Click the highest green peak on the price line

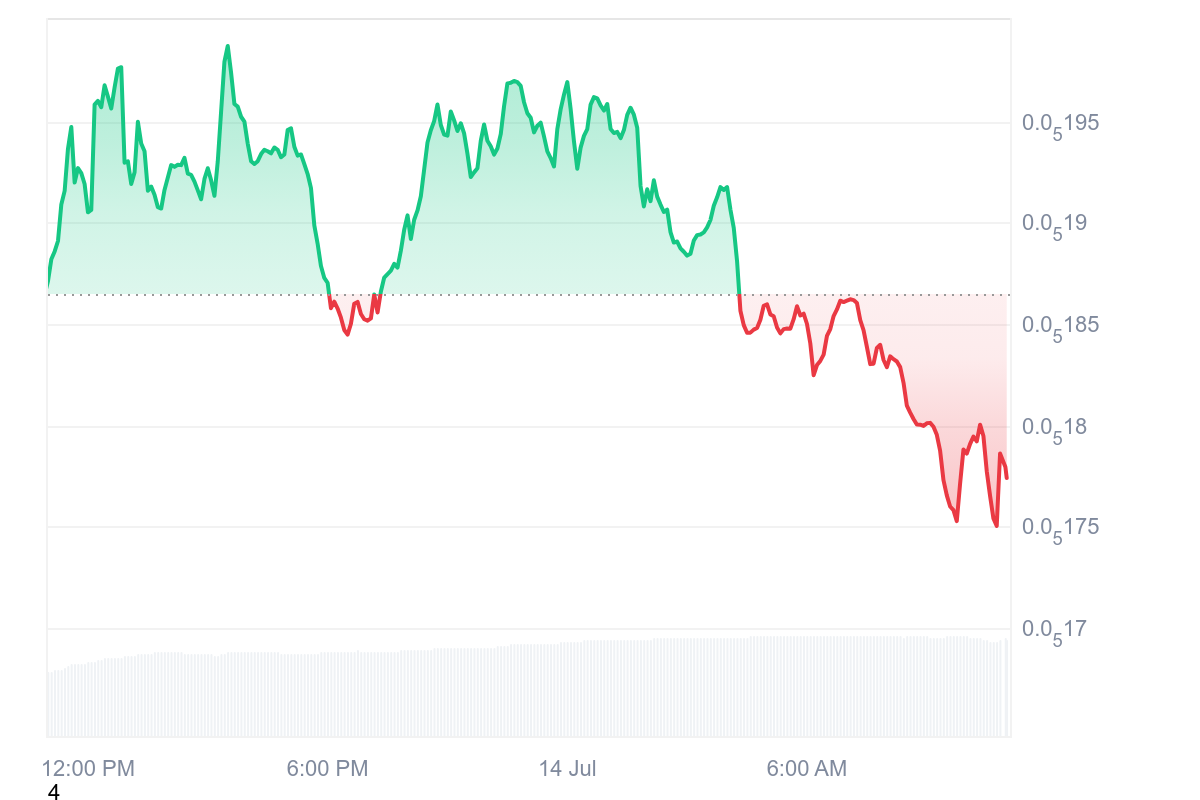tap(227, 46)
